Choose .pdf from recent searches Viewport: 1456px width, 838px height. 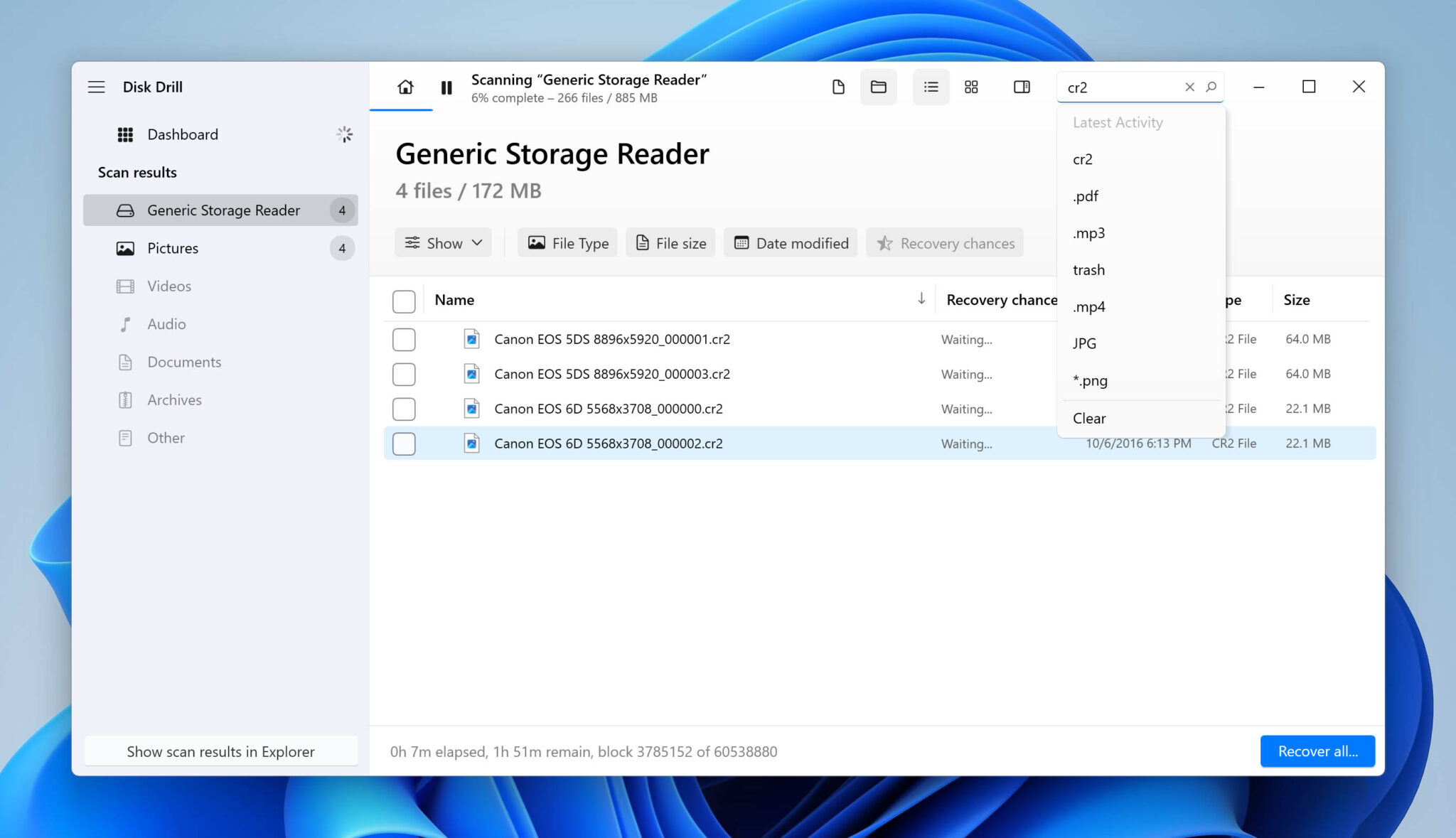coord(1086,196)
